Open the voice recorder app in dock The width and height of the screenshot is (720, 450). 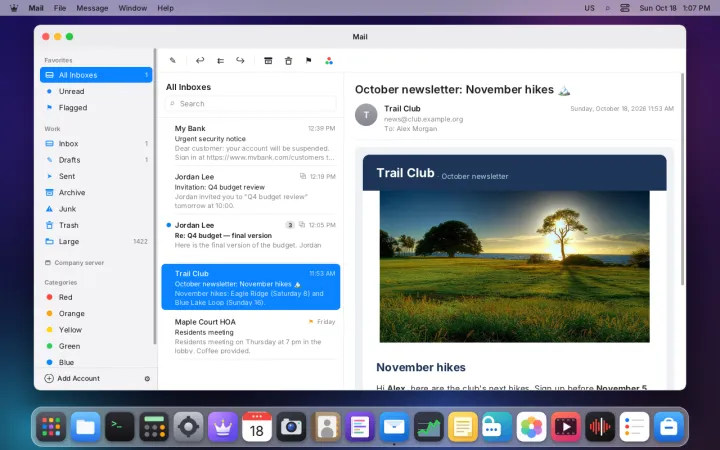pos(600,427)
